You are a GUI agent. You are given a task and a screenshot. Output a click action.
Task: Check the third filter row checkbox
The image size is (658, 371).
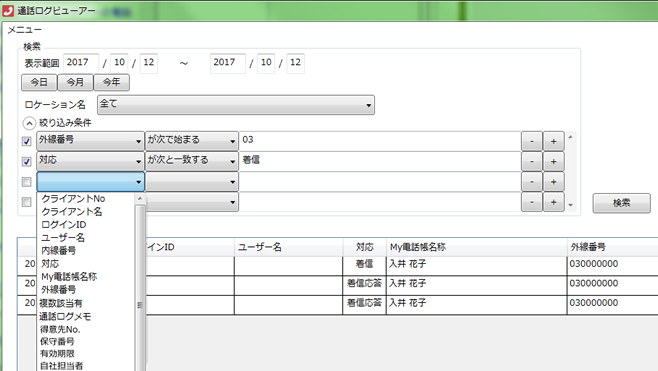26,182
